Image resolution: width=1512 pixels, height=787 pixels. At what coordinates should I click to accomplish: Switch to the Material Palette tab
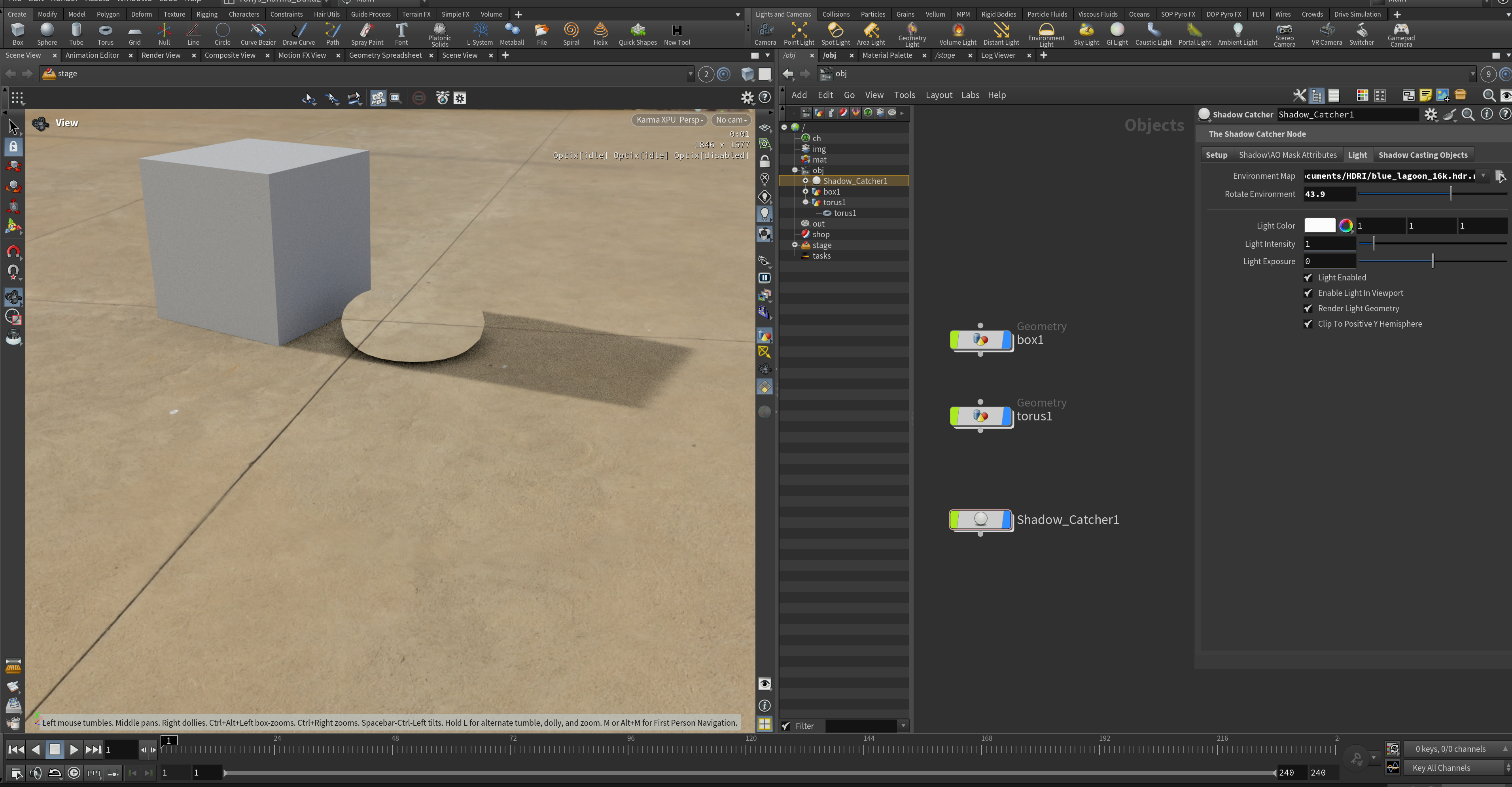point(887,55)
